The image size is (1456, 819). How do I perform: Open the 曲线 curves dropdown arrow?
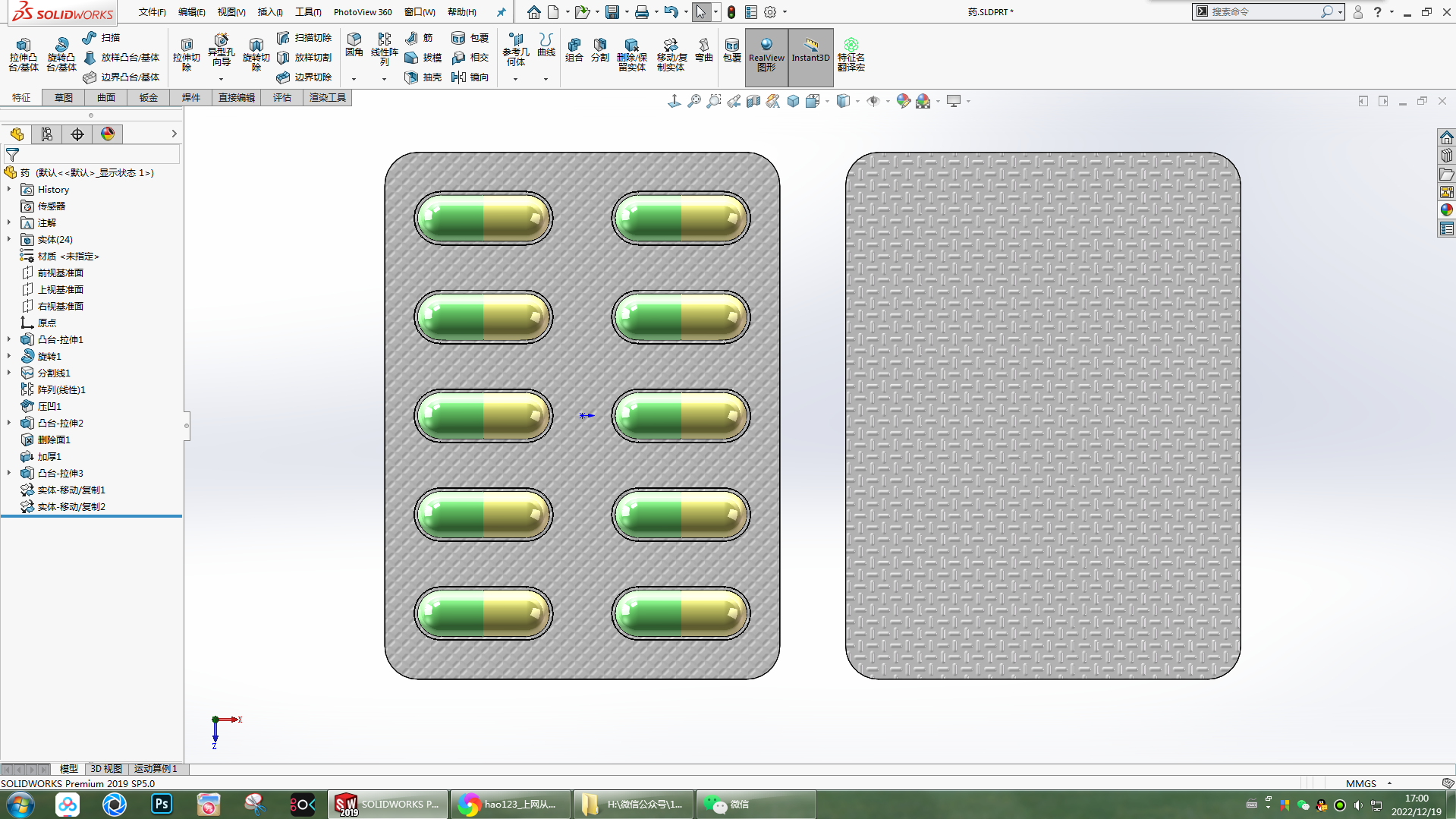coord(546,79)
